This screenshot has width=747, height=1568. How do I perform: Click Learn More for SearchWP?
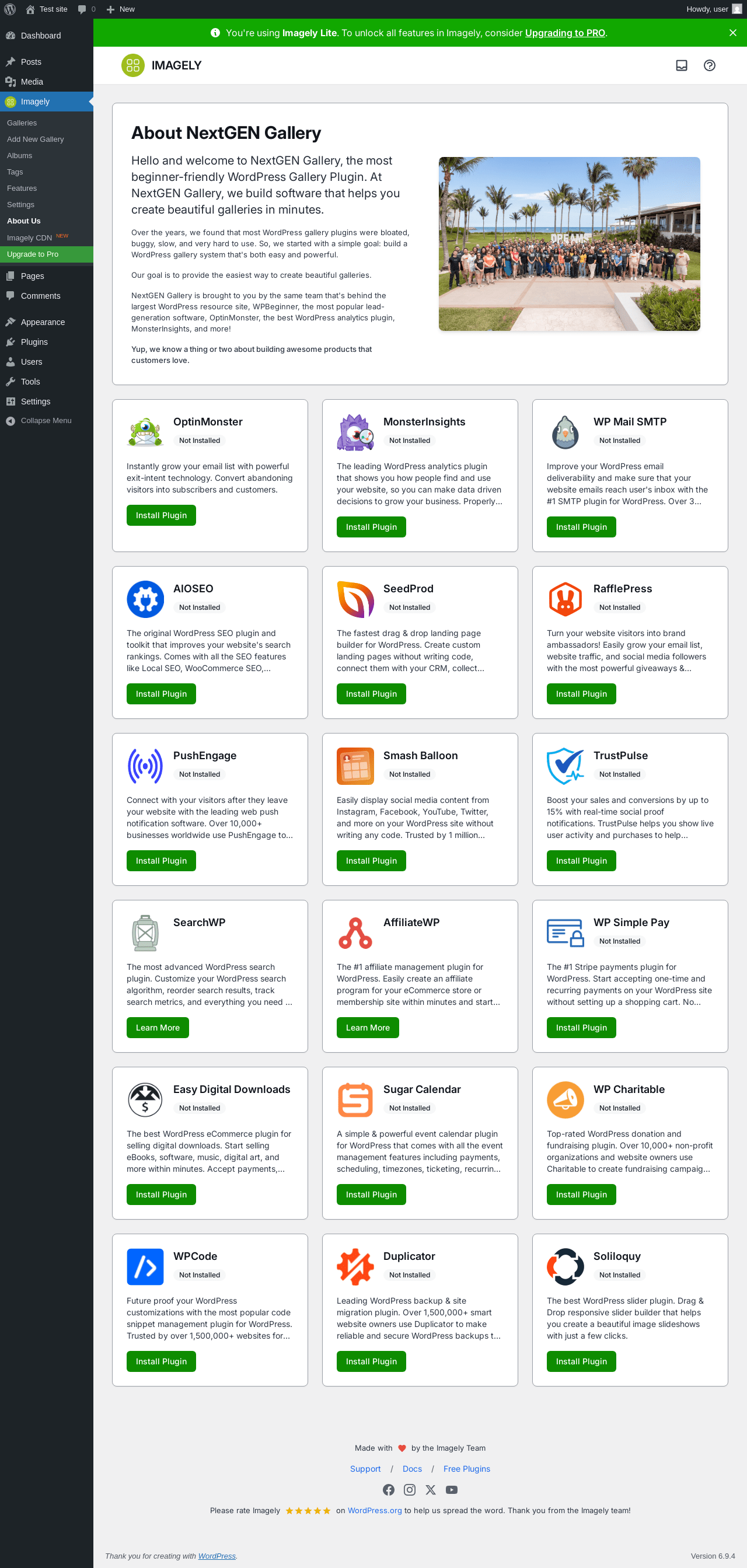[x=158, y=1028]
